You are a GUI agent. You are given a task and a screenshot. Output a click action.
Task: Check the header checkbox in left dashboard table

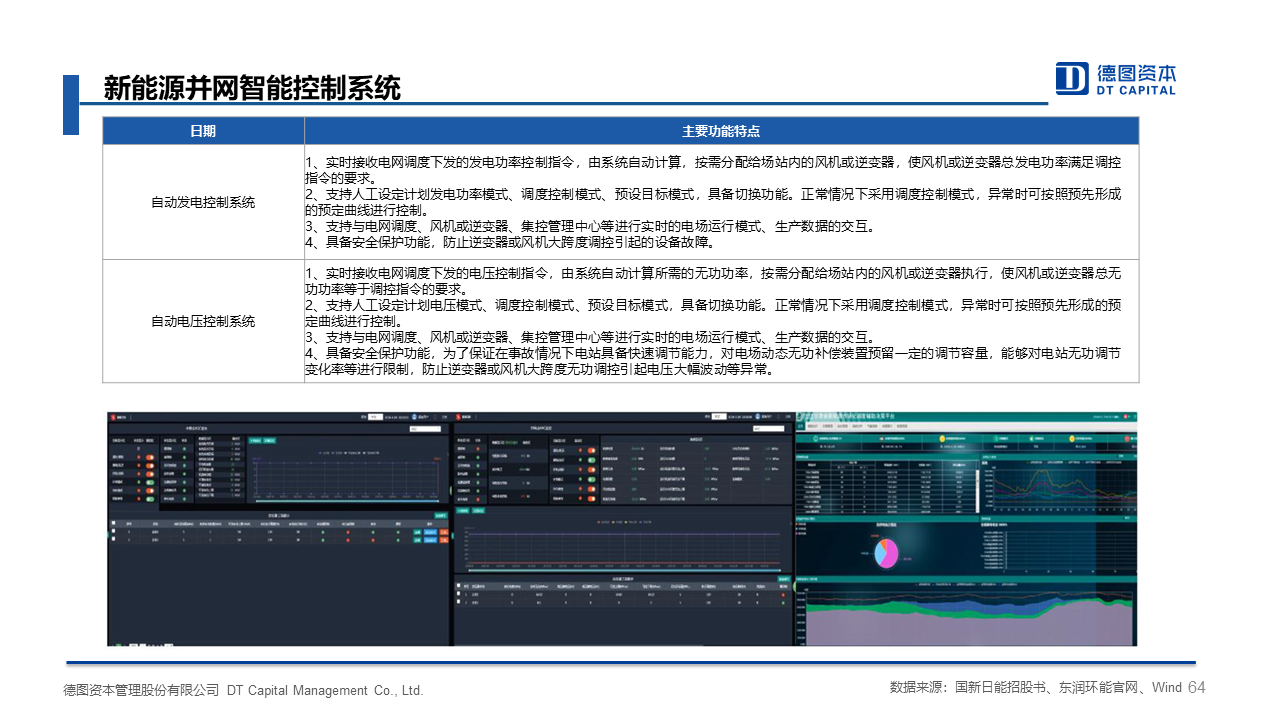(x=114, y=523)
